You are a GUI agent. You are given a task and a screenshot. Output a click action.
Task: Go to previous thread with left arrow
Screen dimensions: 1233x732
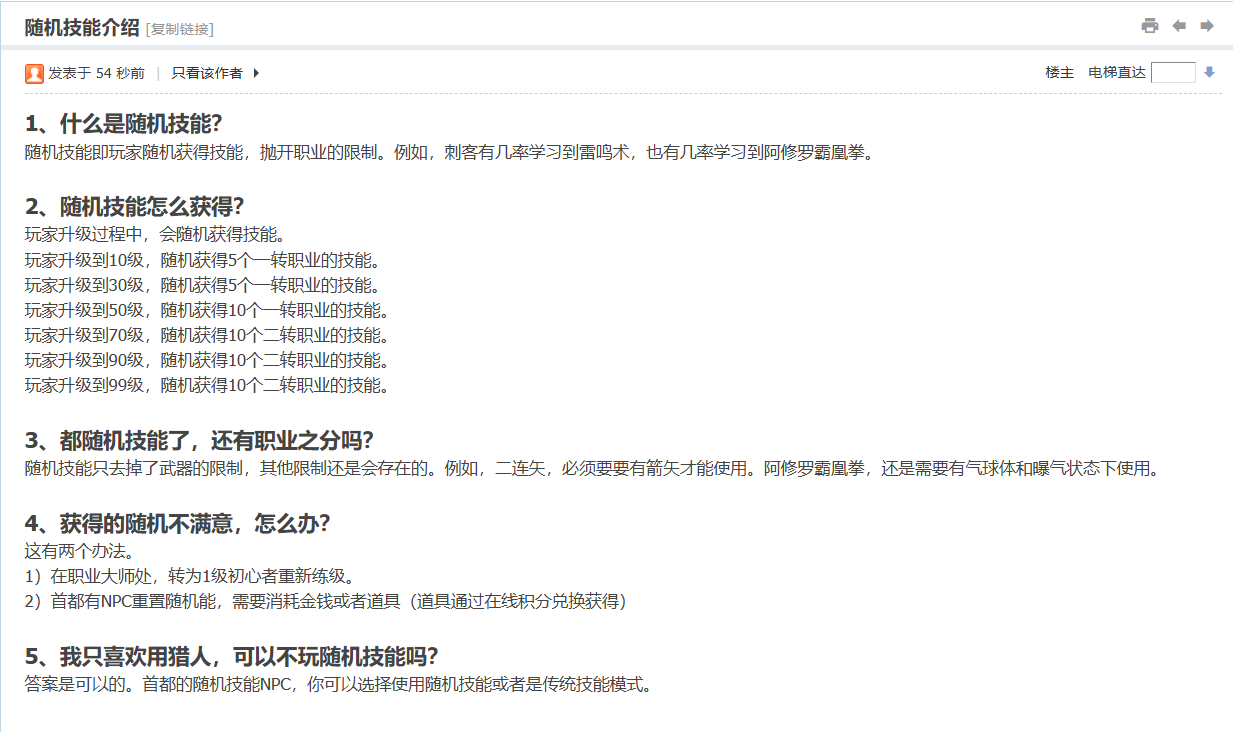1179,26
